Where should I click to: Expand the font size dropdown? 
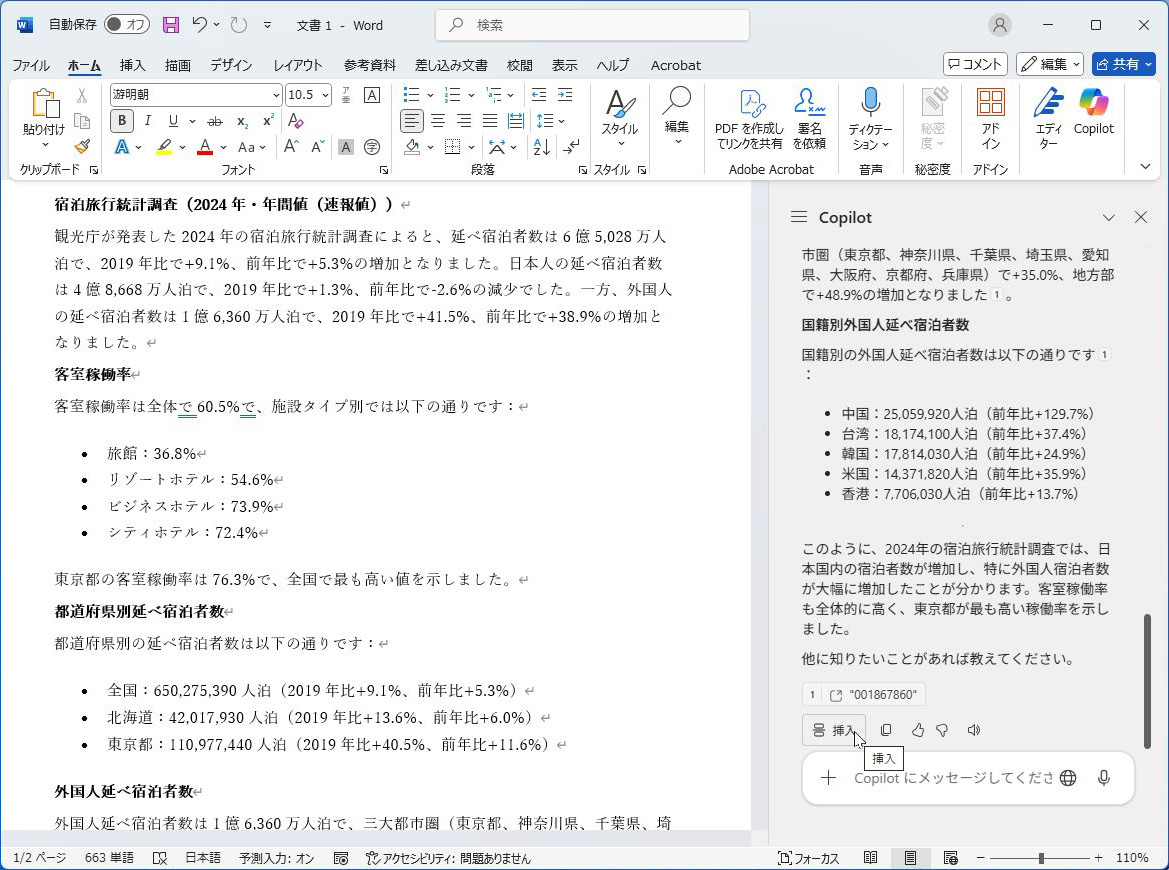coord(324,95)
